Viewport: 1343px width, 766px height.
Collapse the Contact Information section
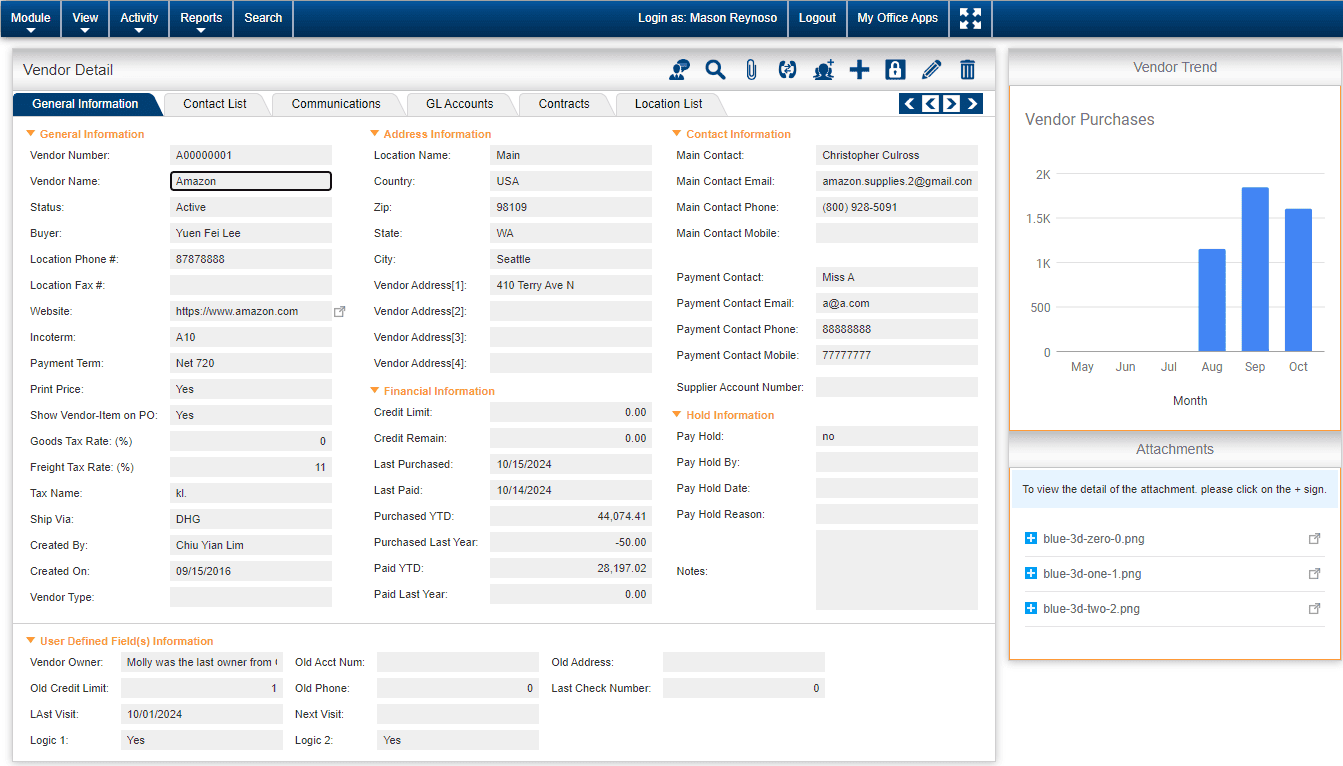coord(677,133)
